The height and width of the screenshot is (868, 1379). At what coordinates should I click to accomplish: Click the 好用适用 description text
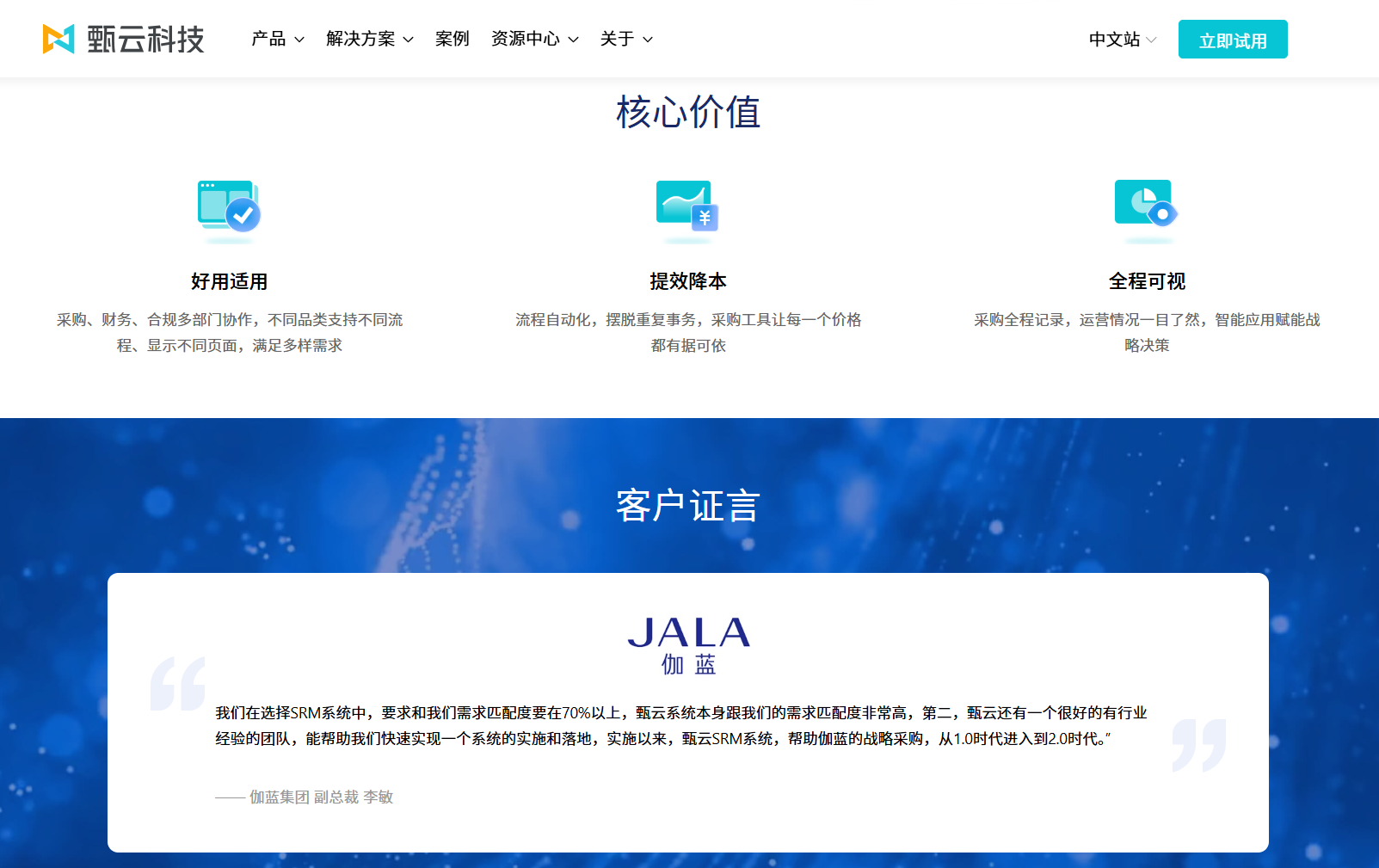230,332
